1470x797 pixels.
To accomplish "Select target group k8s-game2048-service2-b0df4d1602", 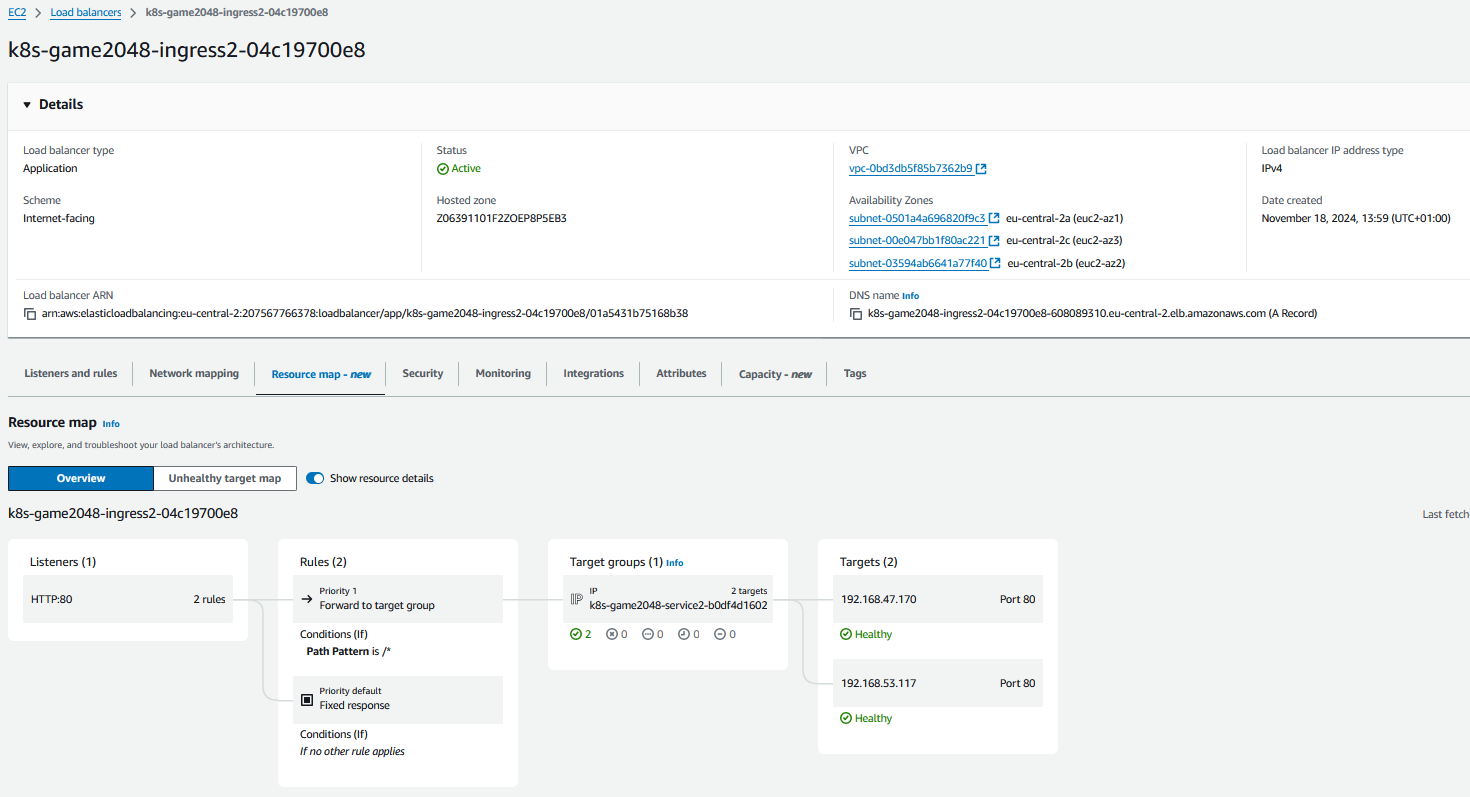I will 668,599.
